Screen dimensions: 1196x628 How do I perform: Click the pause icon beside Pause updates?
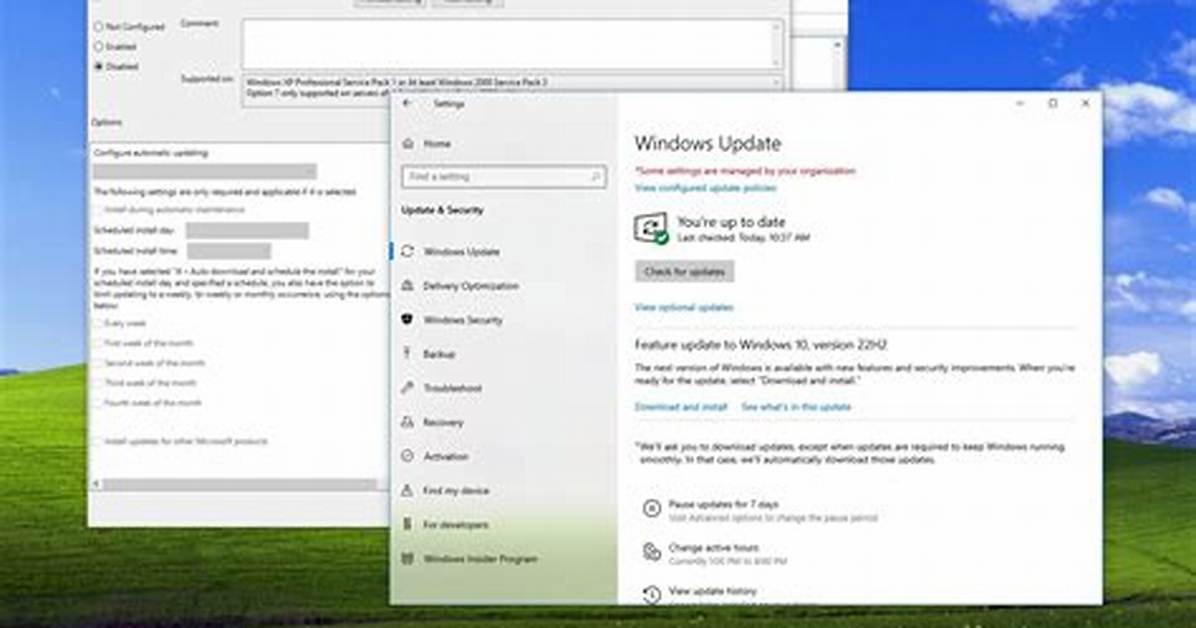pyautogui.click(x=651, y=508)
